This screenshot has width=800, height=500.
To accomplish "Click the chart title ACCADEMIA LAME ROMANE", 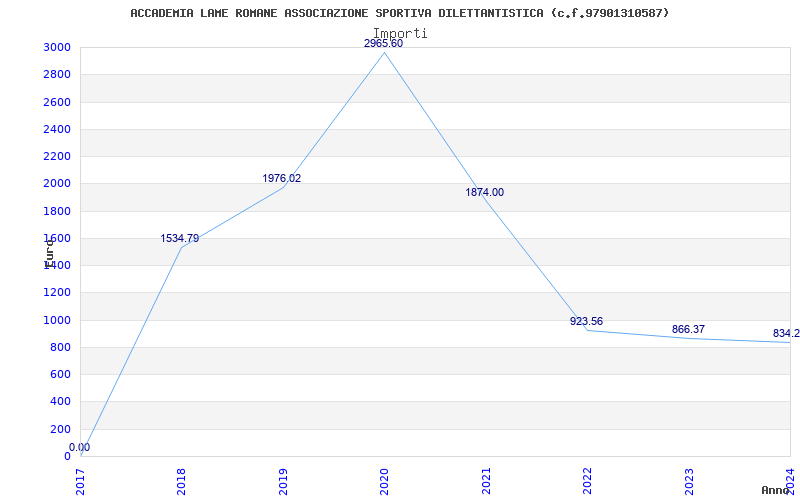I will tap(399, 13).
